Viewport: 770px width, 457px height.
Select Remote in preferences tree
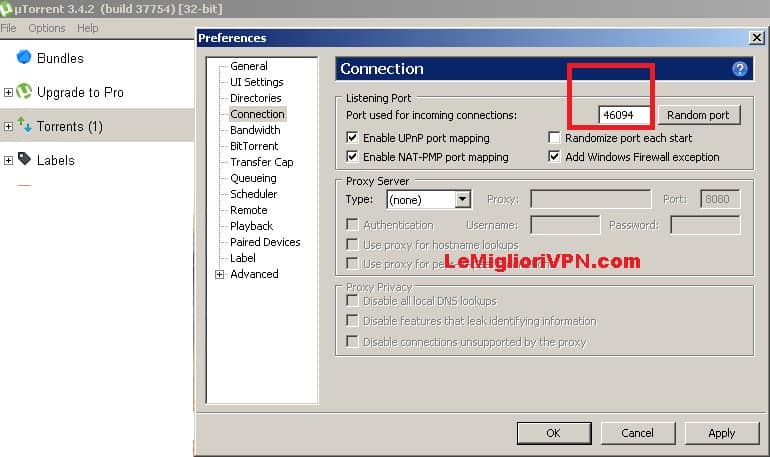click(x=249, y=210)
